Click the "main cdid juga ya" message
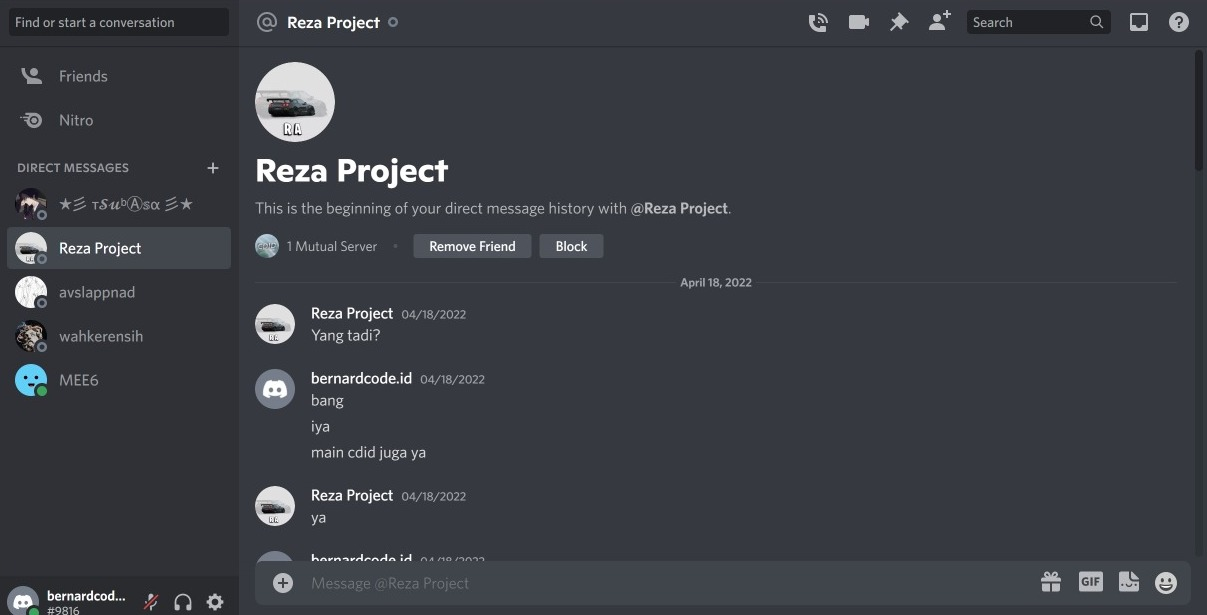1207x615 pixels. [368, 452]
